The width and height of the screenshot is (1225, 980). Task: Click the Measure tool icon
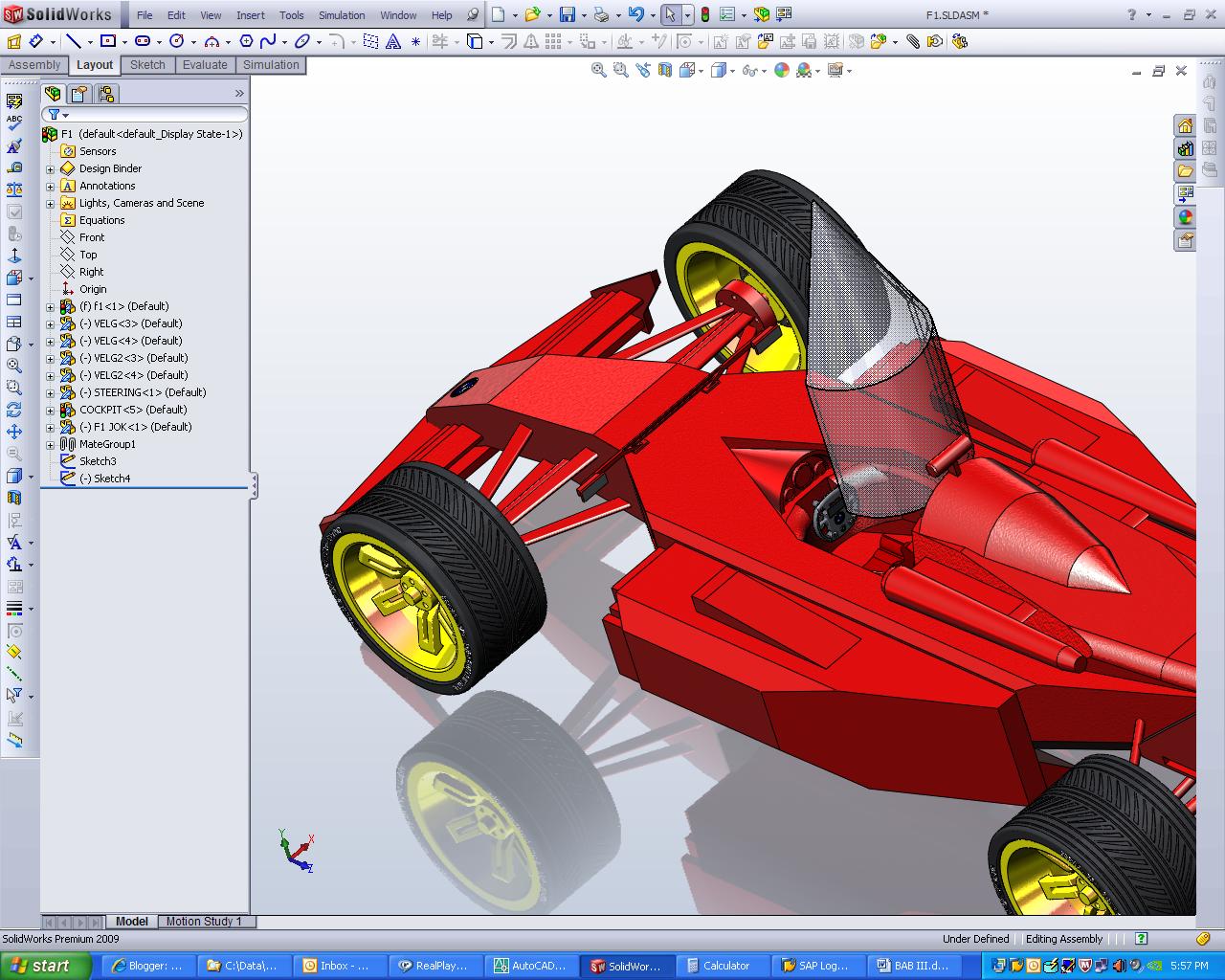coord(14,167)
